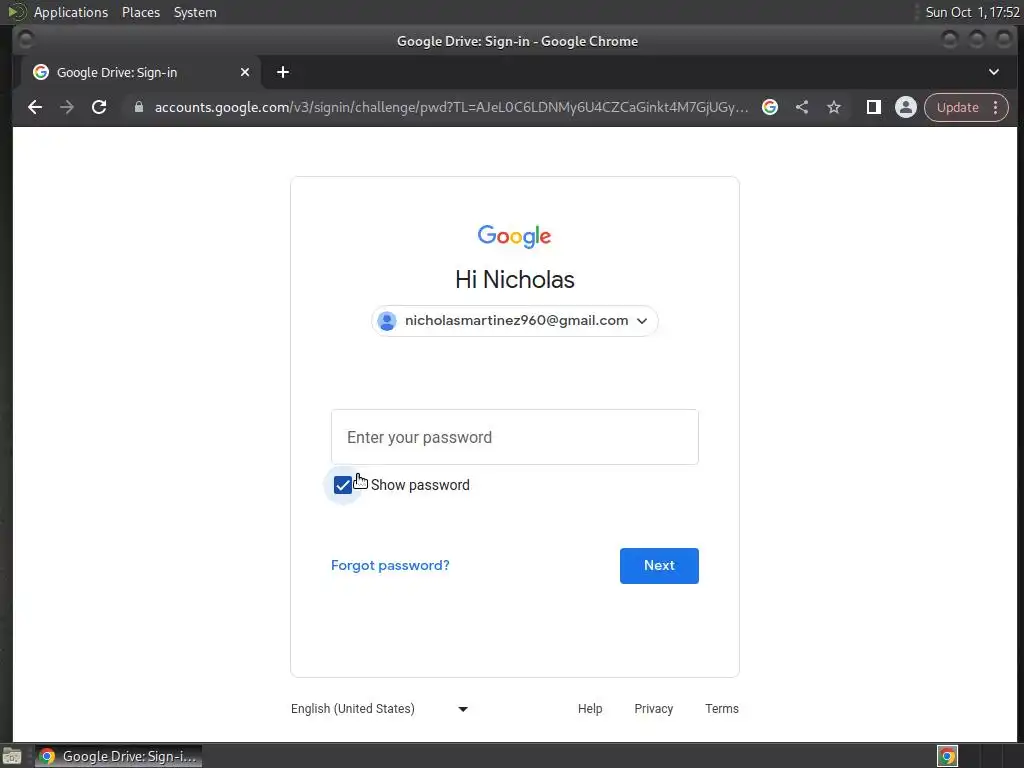Image resolution: width=1024 pixels, height=768 pixels.
Task: Open the Places menu
Action: [140, 12]
